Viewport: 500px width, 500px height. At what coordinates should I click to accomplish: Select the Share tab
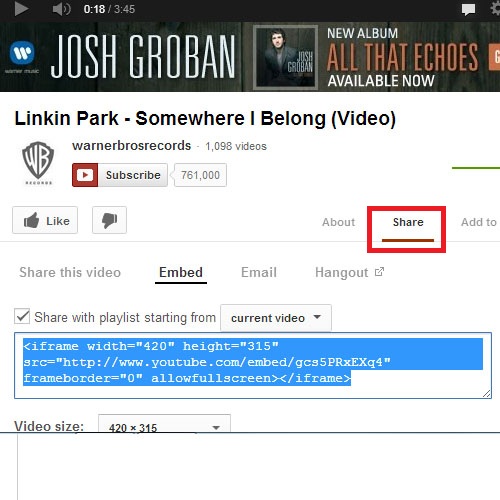pos(408,222)
